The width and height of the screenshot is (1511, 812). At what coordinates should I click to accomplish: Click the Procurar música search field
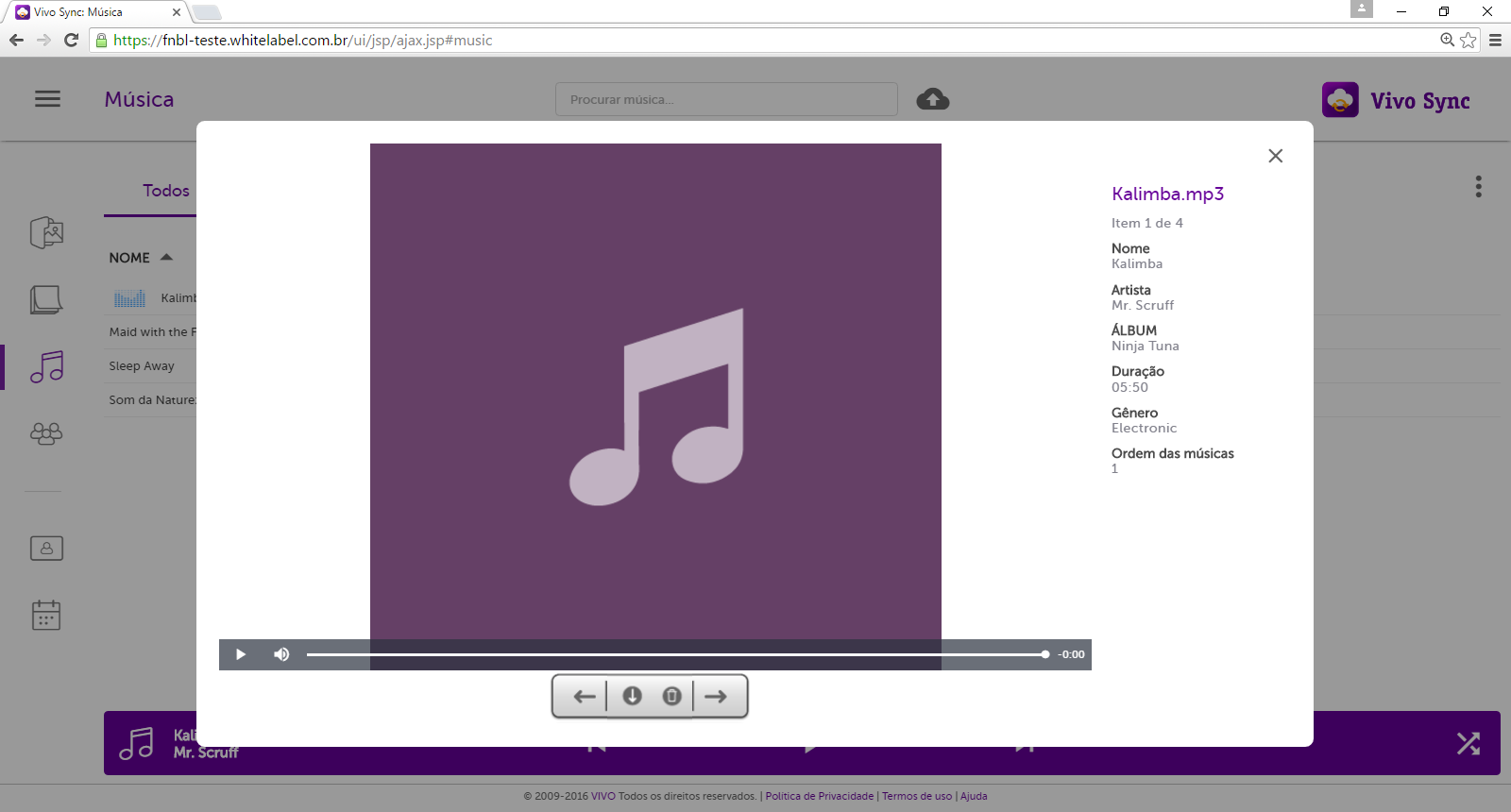click(x=726, y=99)
